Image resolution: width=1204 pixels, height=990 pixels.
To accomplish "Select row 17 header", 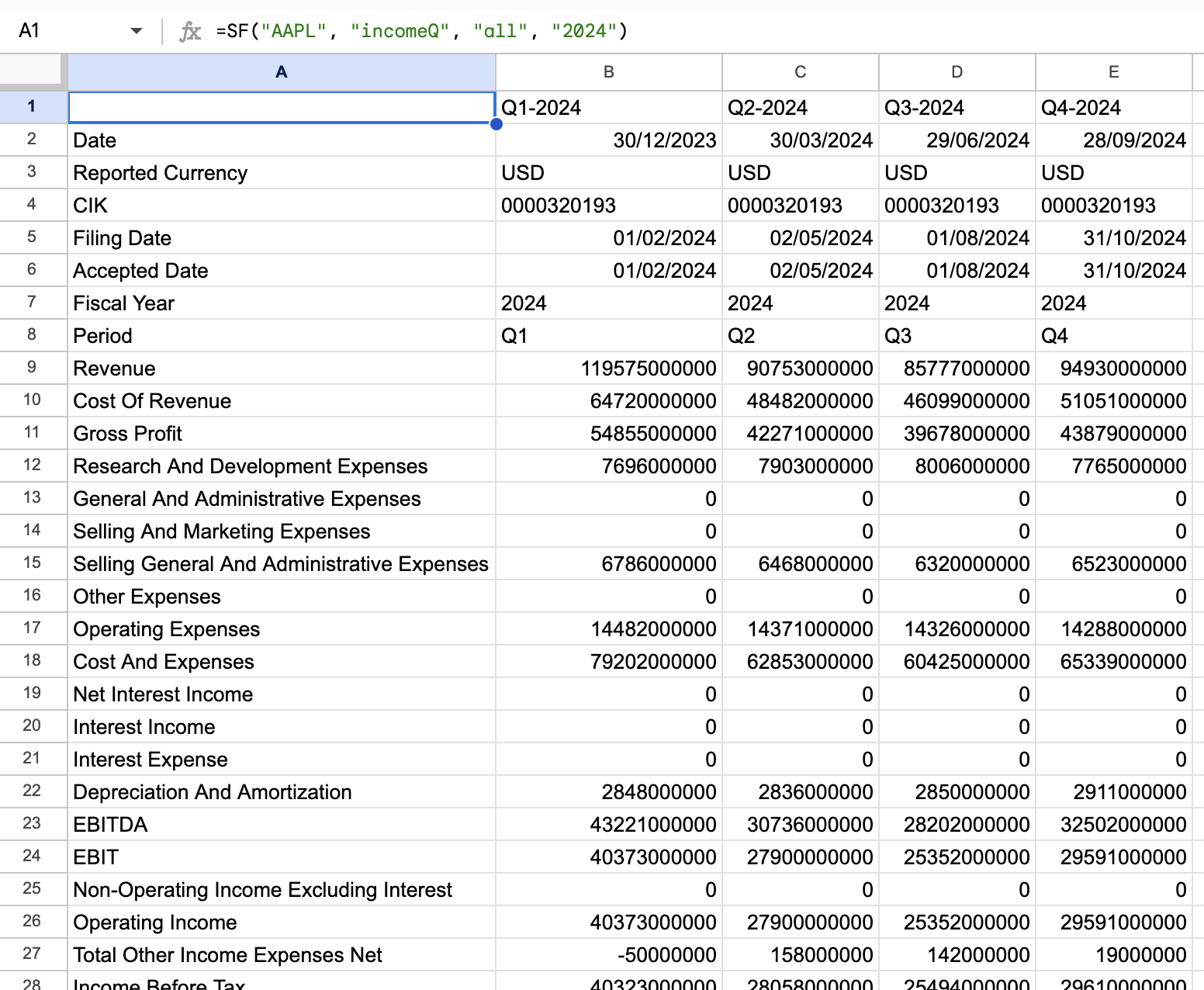I will click(x=33, y=628).
